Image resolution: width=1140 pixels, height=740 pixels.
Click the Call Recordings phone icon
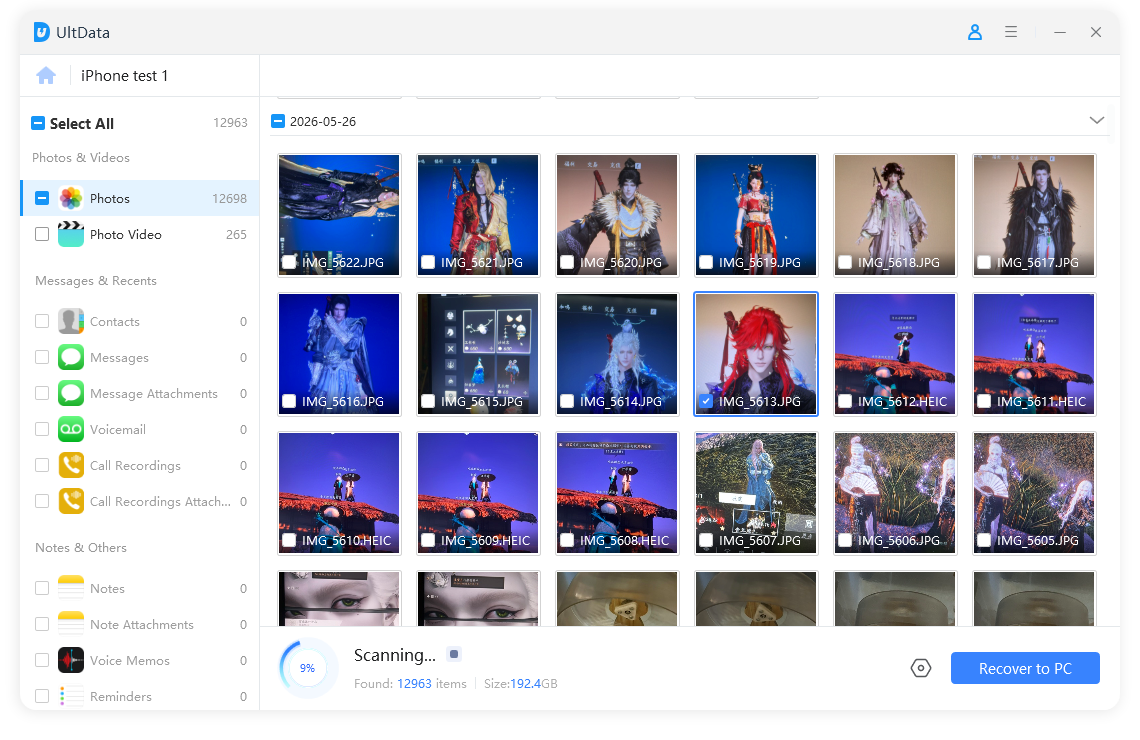coord(71,465)
